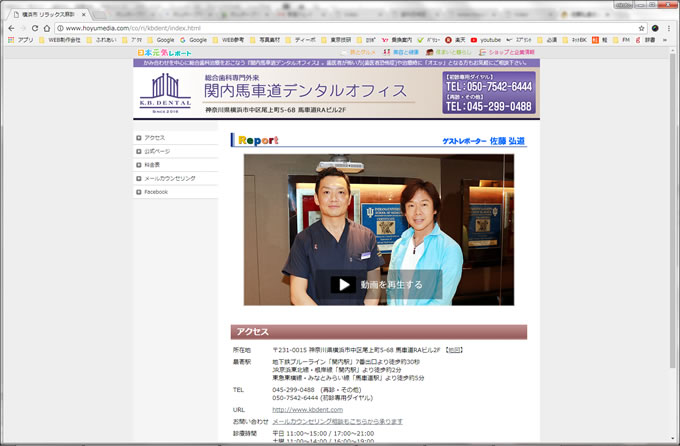Screen dimensions: 680x446
Task: Open the 辞書 bookmark
Action: [645, 40]
